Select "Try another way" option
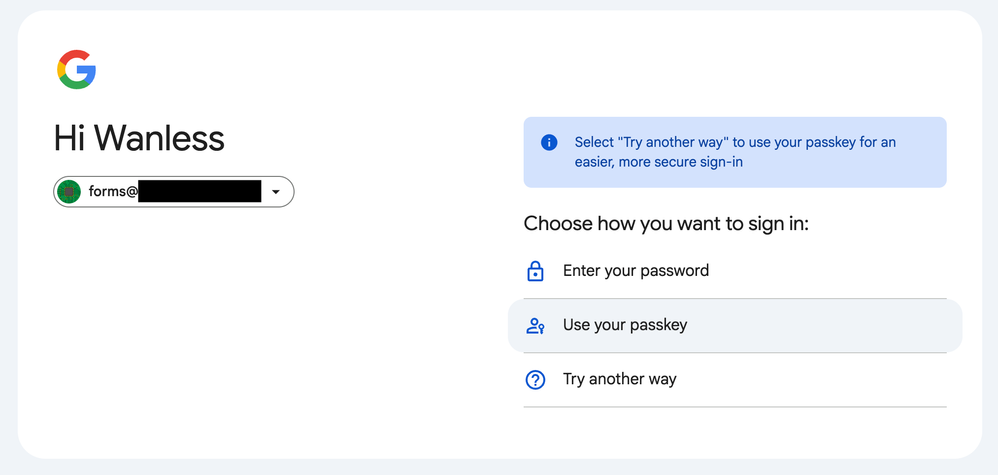This screenshot has width=998, height=475. tap(619, 379)
